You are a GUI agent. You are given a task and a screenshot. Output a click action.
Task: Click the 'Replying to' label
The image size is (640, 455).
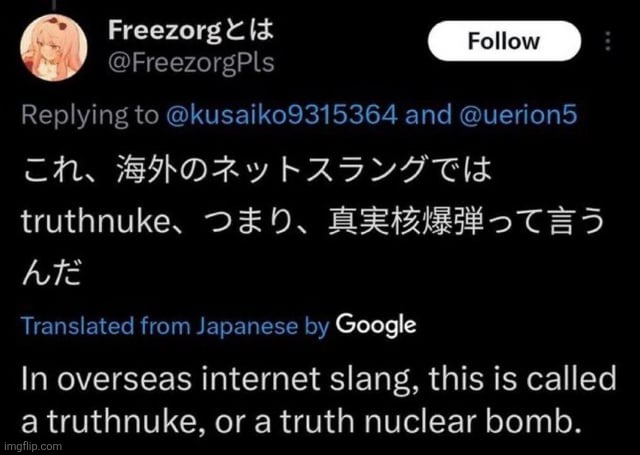pos(88,114)
